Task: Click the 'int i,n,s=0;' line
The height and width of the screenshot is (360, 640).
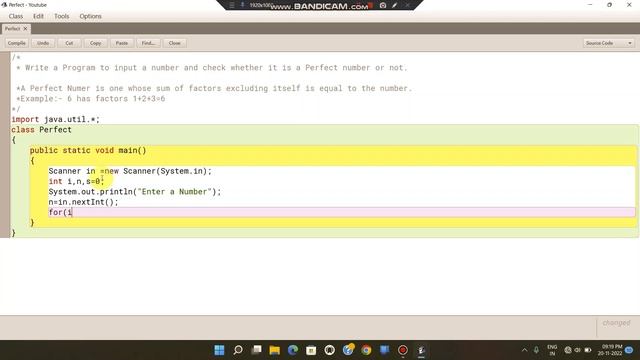Action: [x=76, y=181]
